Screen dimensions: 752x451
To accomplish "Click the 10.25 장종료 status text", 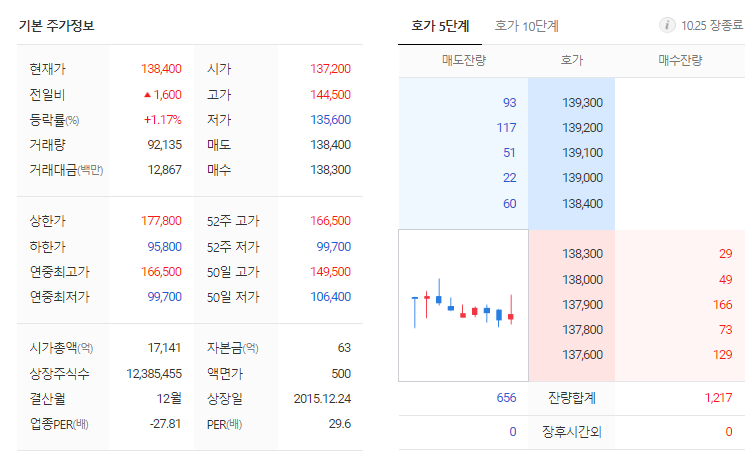I will (712, 26).
